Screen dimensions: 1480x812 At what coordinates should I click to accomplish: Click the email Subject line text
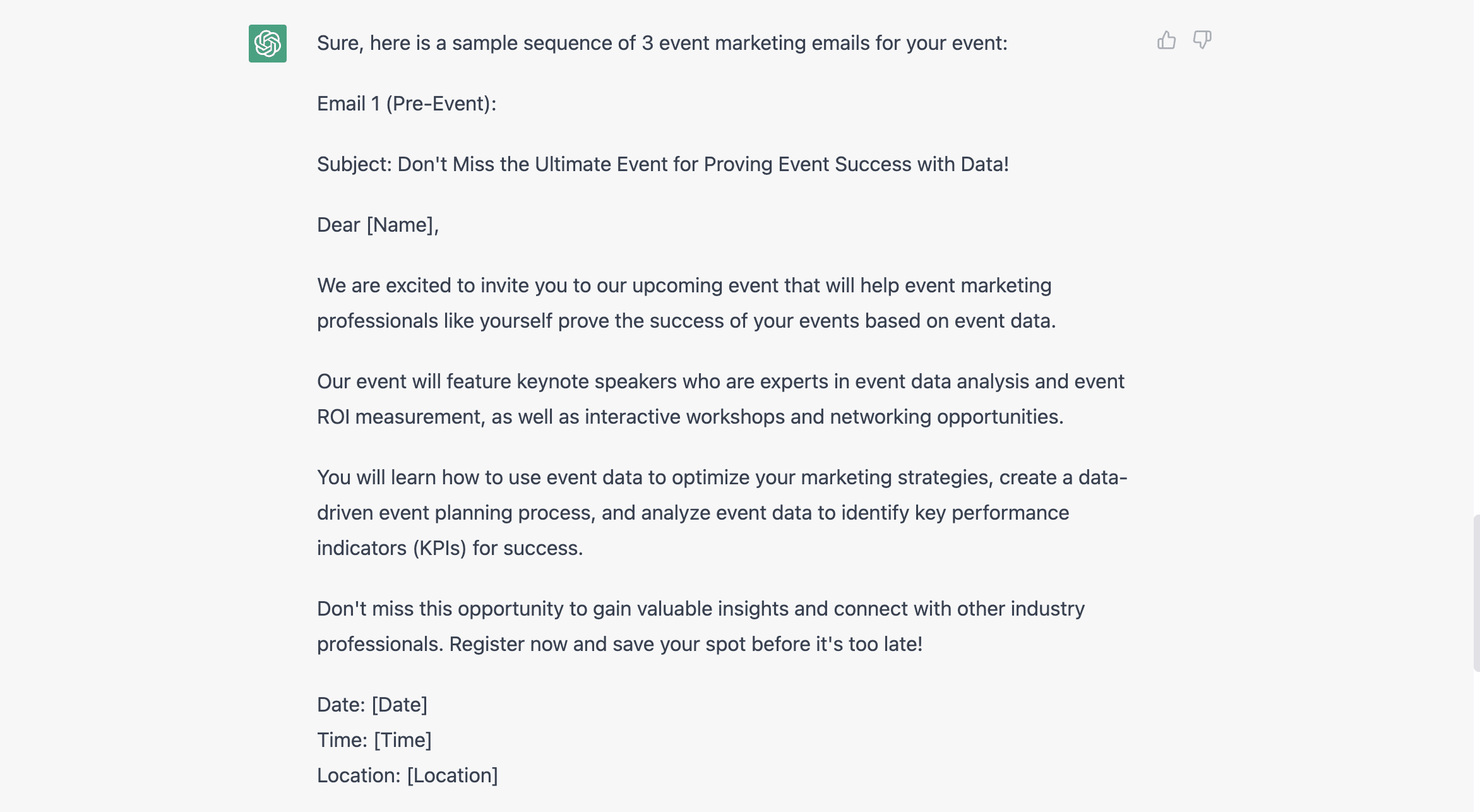pos(662,164)
